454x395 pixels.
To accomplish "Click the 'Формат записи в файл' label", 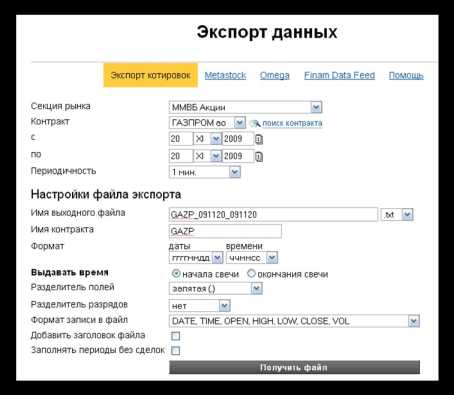I will [x=79, y=320].
